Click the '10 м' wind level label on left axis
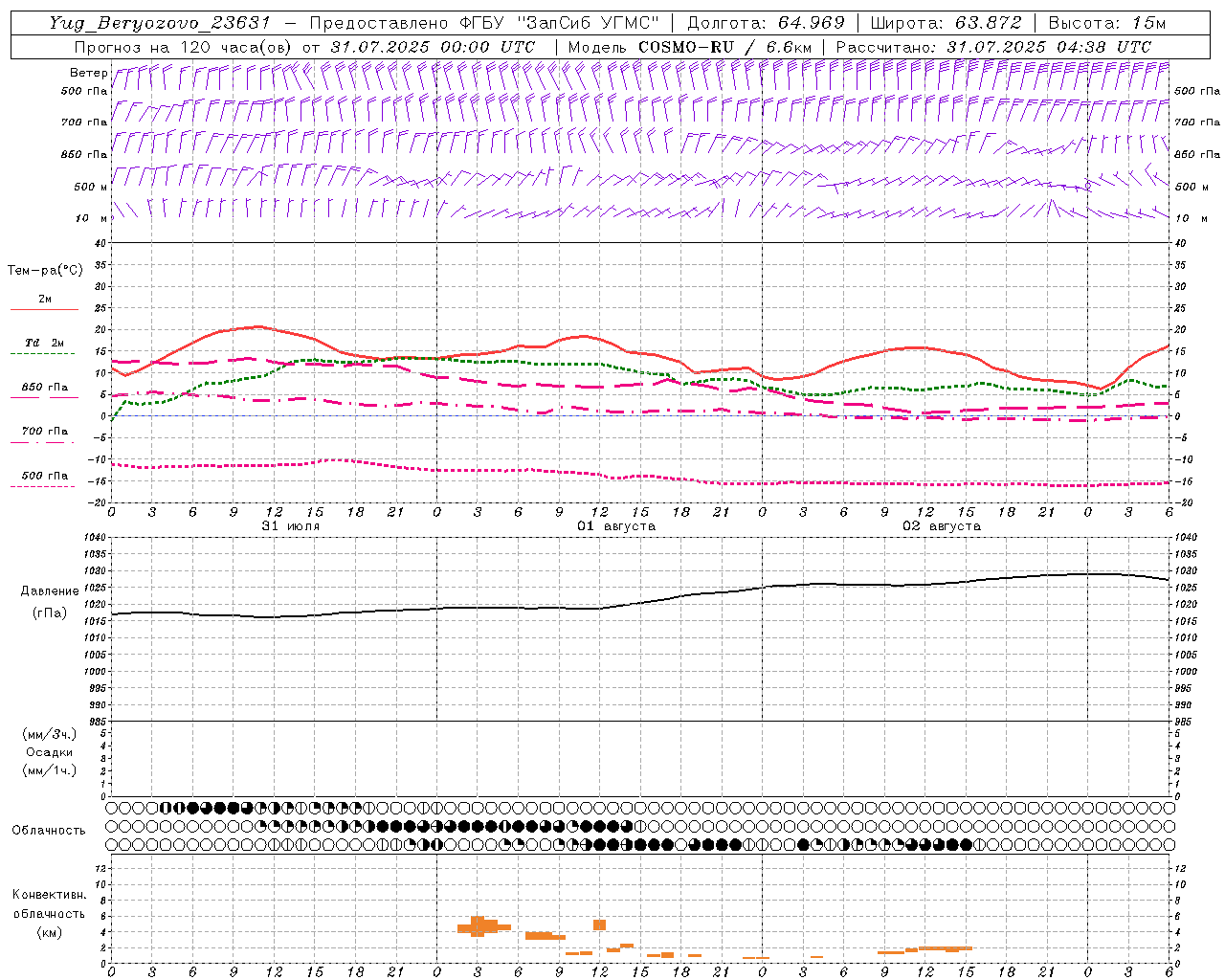Viewport: 1225px width, 980px height. coord(91,218)
